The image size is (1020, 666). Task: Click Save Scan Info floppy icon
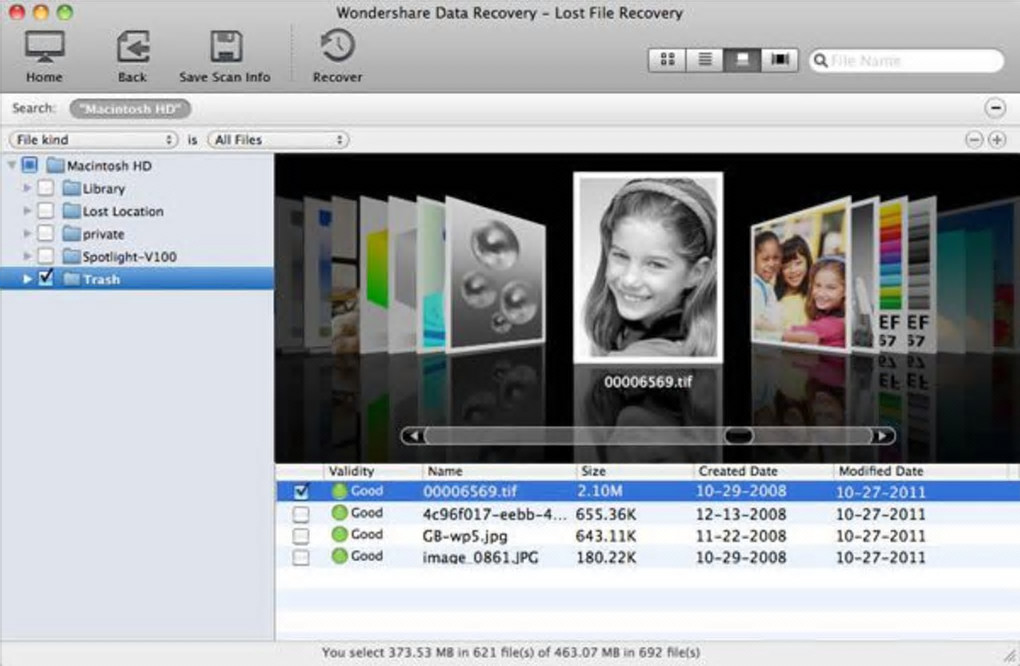tap(226, 46)
